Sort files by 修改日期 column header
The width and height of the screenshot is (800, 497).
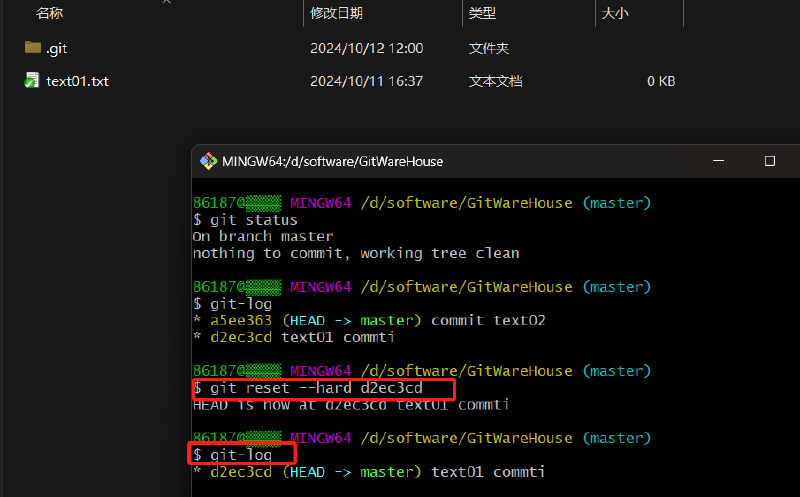pyautogui.click(x=336, y=13)
